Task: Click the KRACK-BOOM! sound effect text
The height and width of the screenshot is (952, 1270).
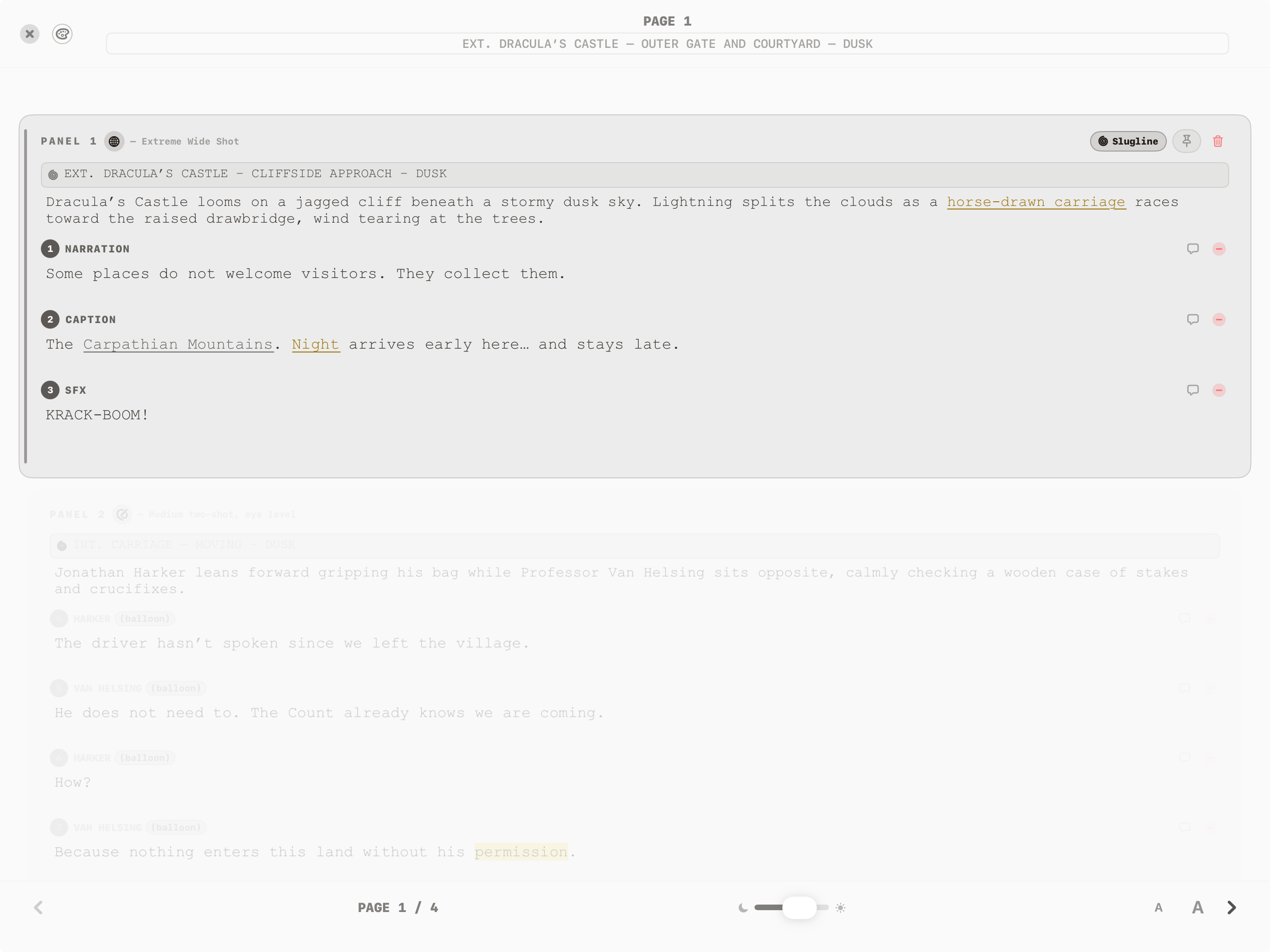Action: 97,415
